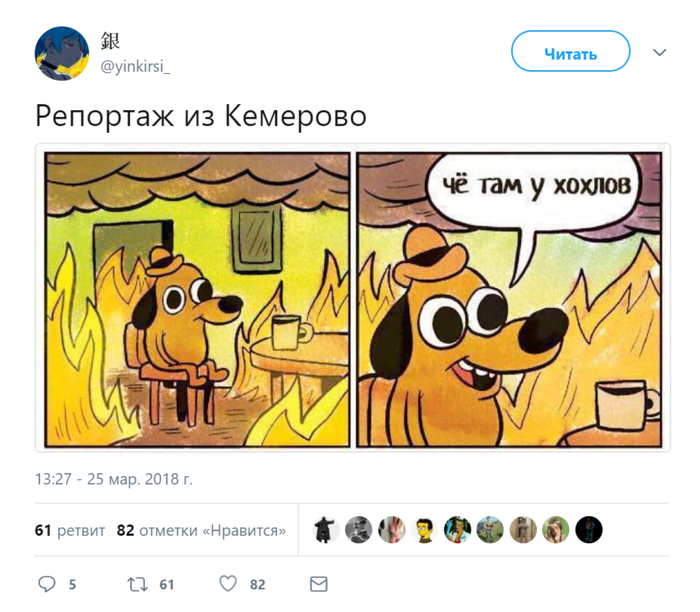Open the @yinkirsi_ profile handle link

pos(135,67)
